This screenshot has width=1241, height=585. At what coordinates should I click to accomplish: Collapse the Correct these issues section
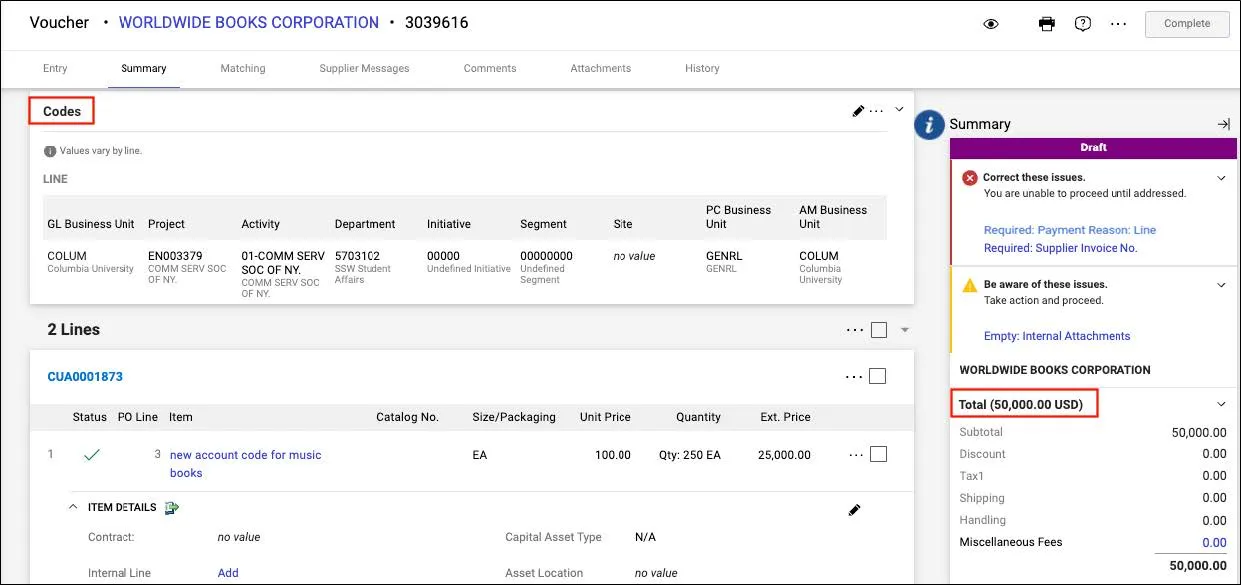1221,178
